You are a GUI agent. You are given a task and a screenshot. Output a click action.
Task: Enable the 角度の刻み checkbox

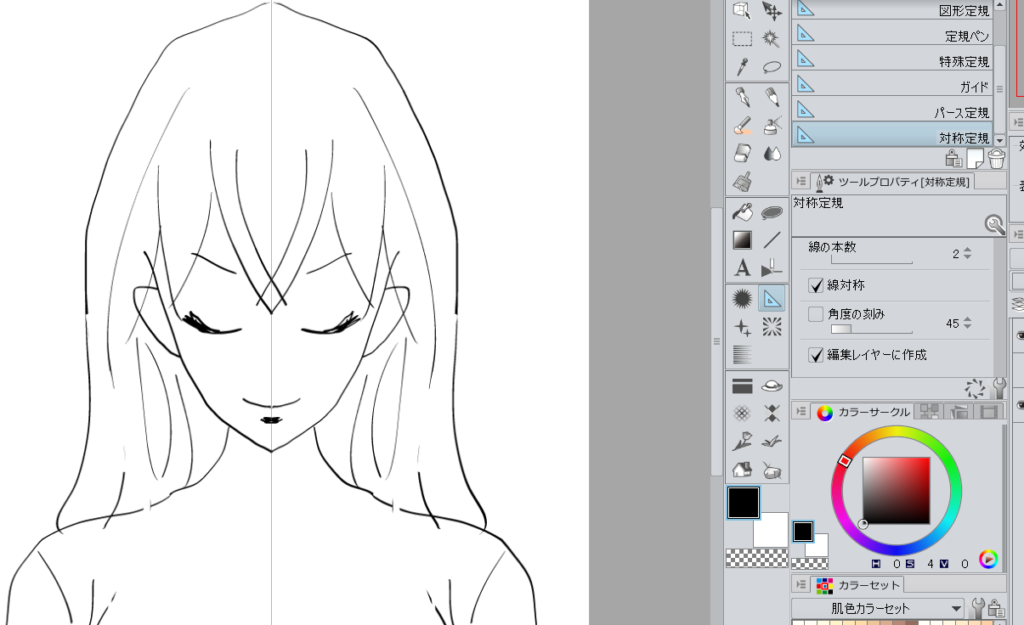coord(816,314)
